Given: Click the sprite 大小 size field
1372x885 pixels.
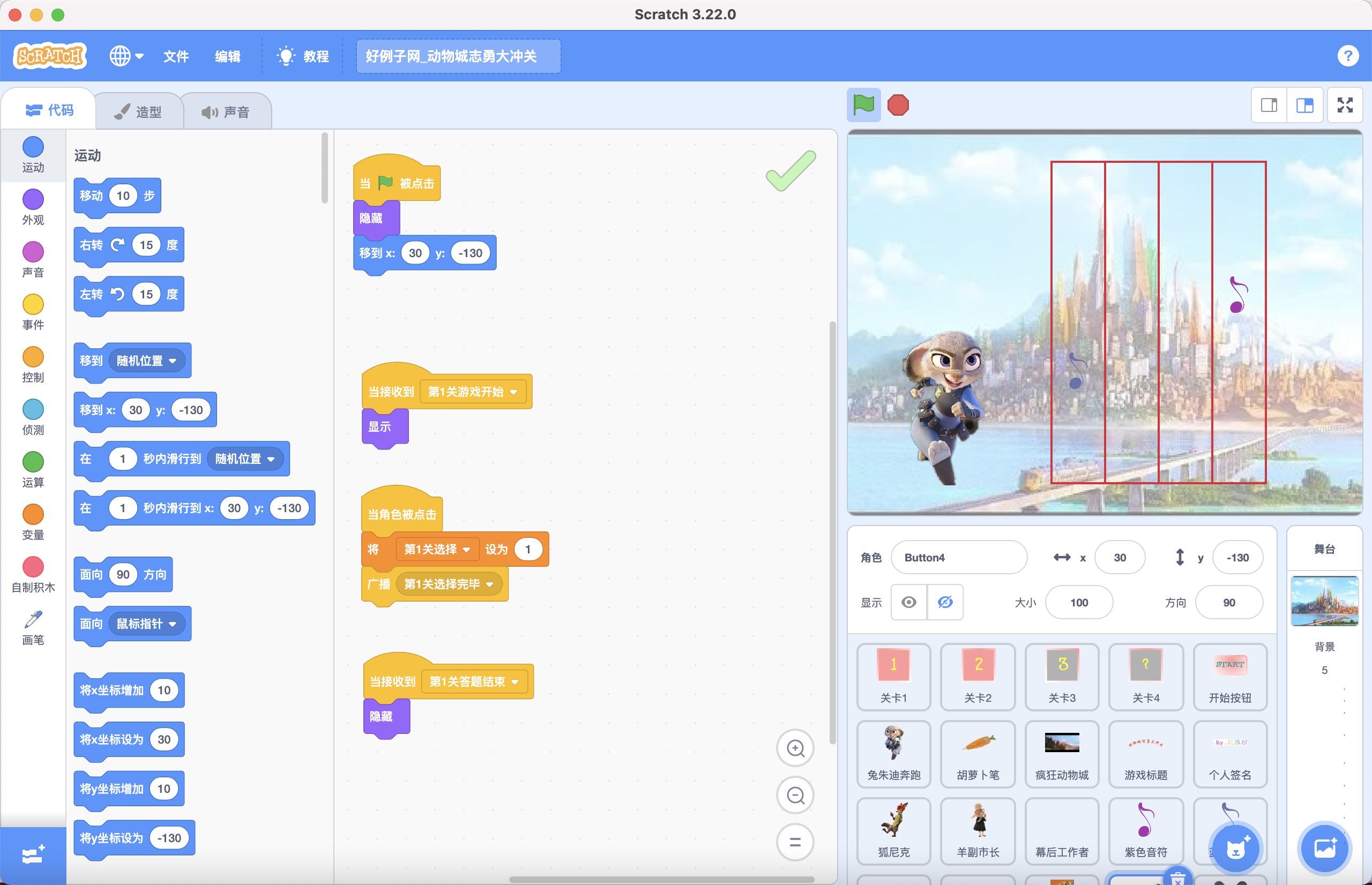Looking at the screenshot, I should click(1078, 602).
